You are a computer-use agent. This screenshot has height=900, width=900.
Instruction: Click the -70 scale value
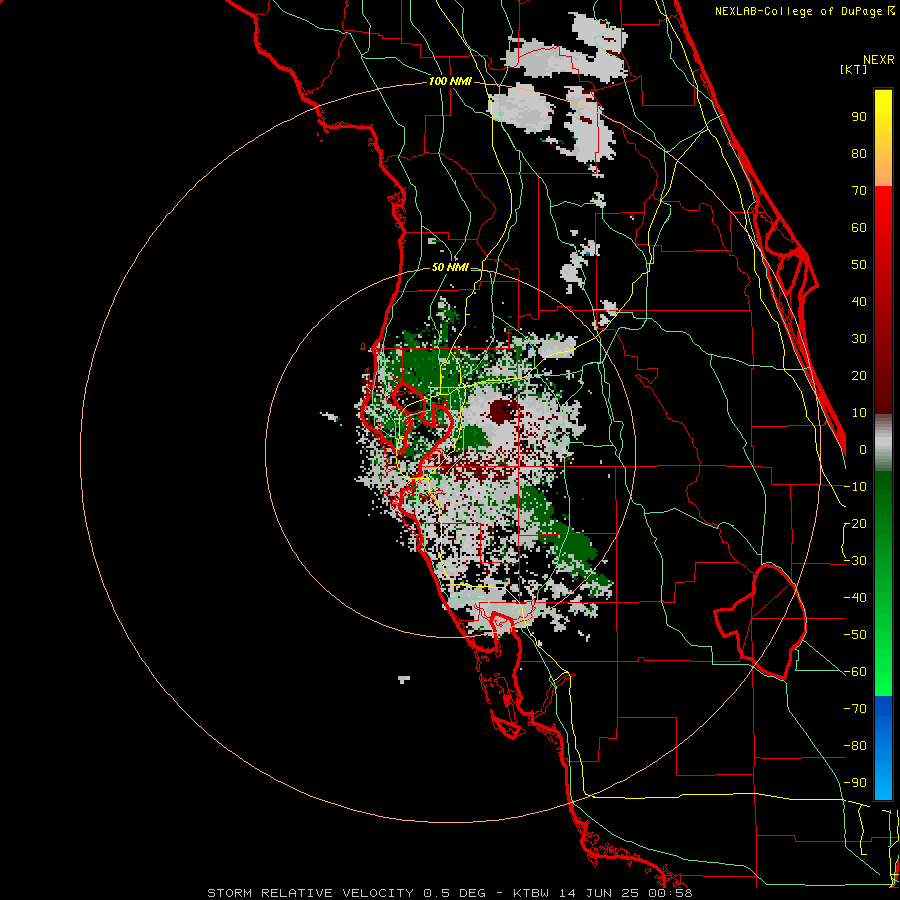(x=855, y=709)
